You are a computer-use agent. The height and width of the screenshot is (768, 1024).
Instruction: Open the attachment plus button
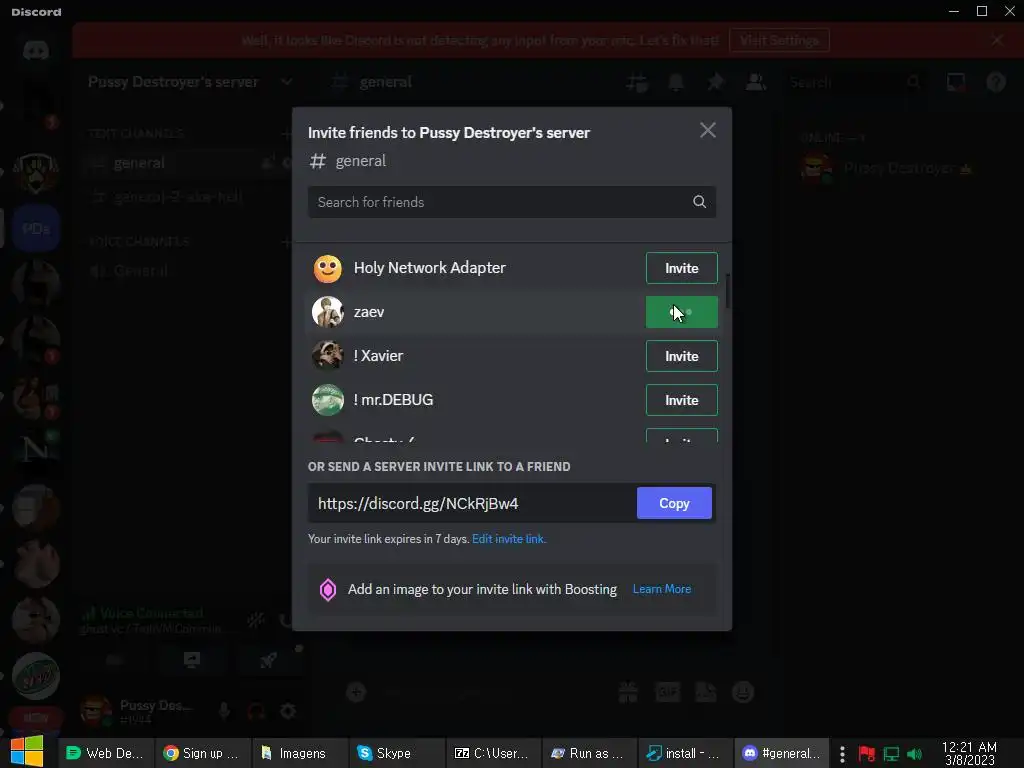pos(356,692)
